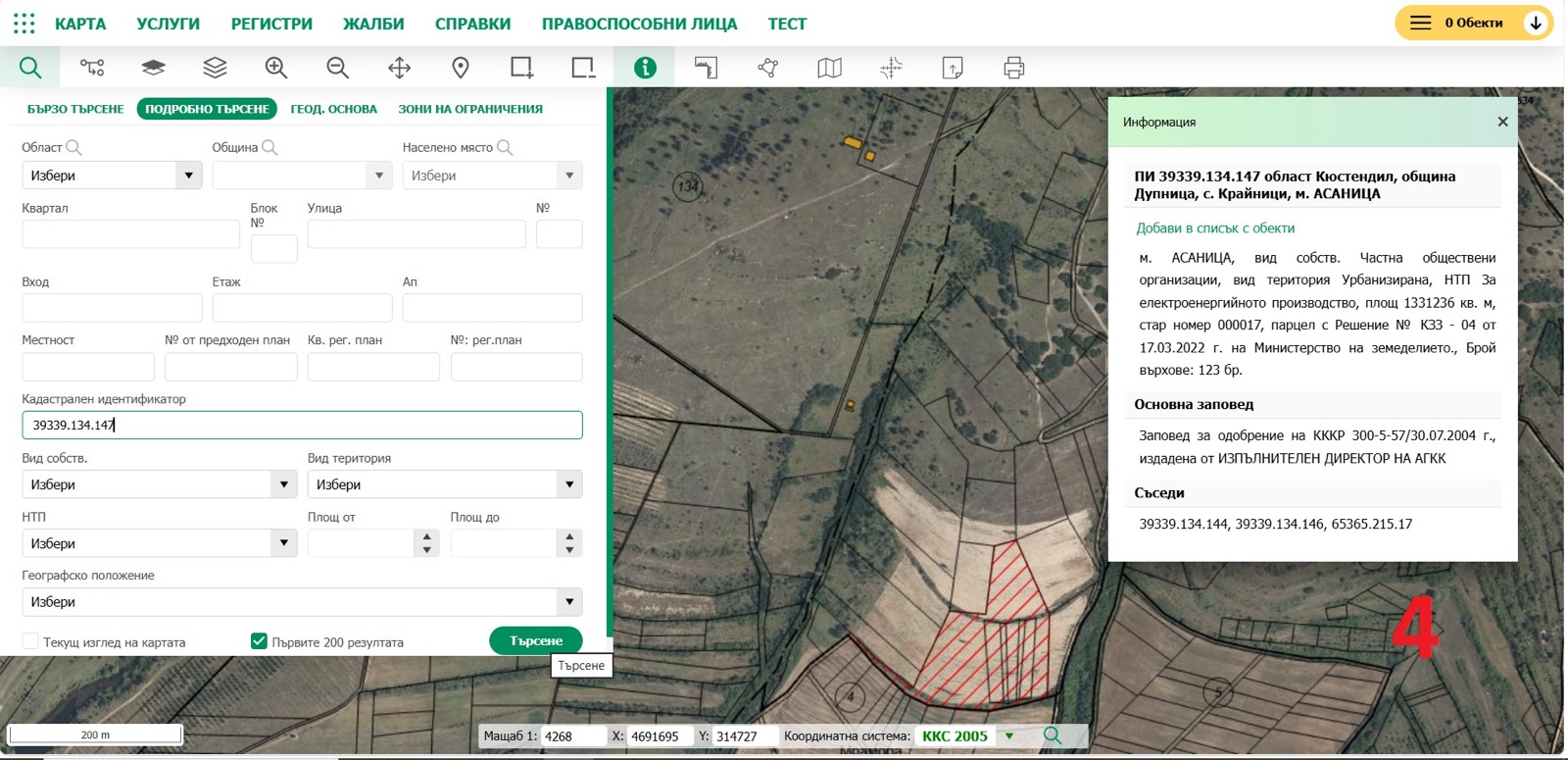Enable Текущ изглед на картата checkbox

point(30,641)
